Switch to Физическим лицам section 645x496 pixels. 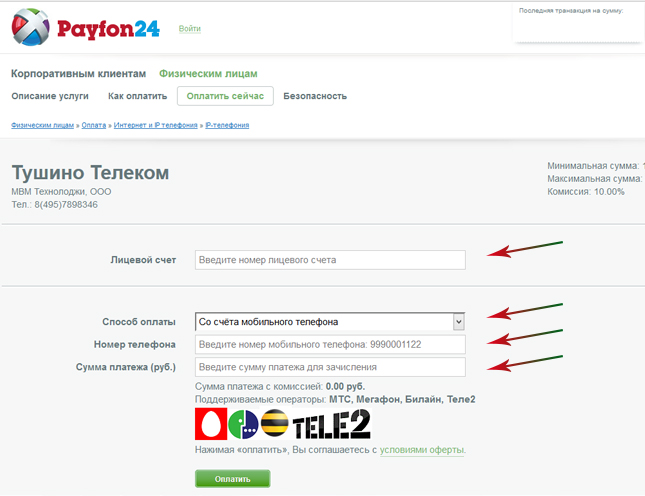[208, 74]
